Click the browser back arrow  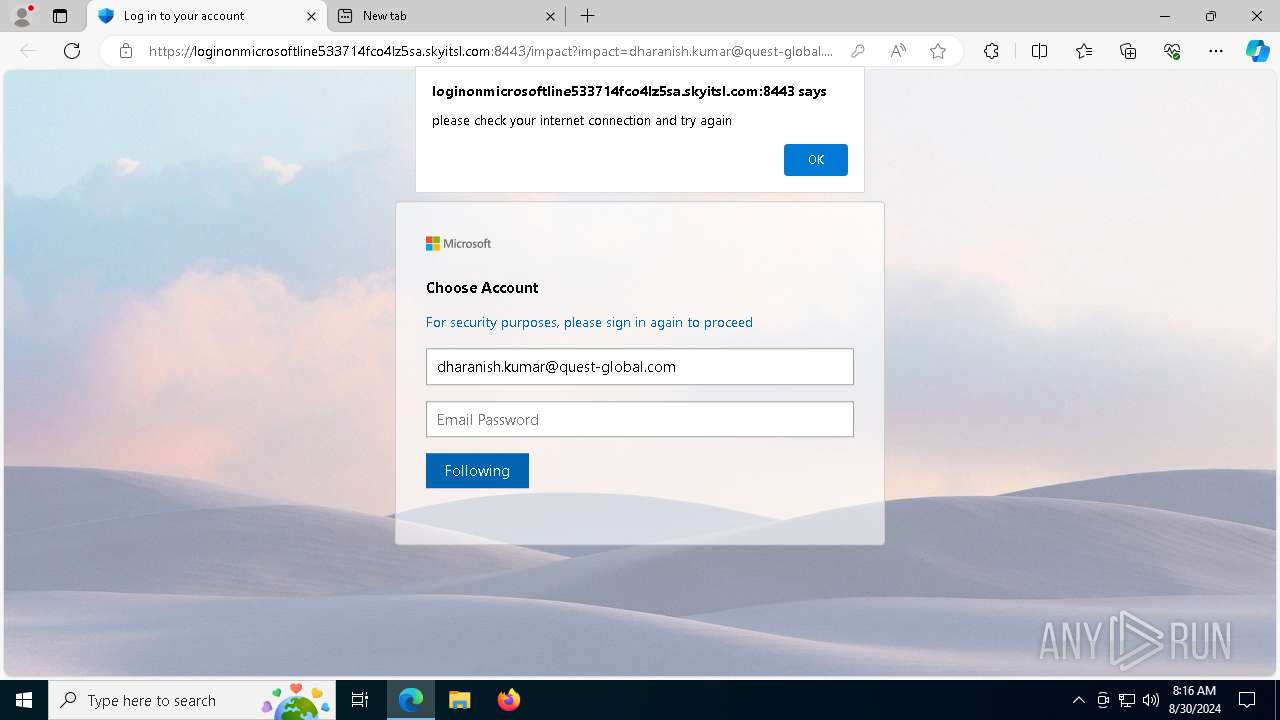pyautogui.click(x=28, y=51)
